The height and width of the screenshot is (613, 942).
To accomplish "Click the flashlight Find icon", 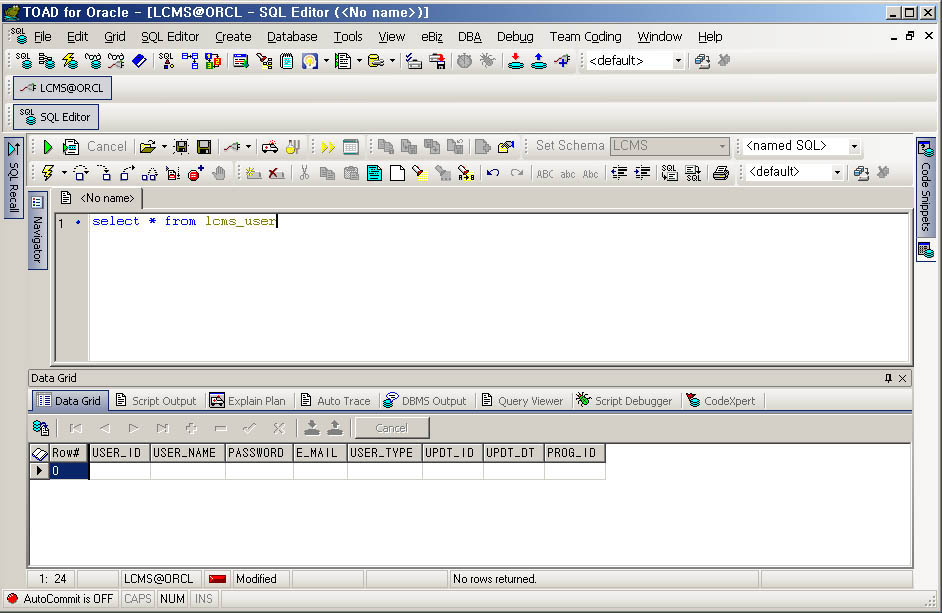I will click(x=420, y=173).
